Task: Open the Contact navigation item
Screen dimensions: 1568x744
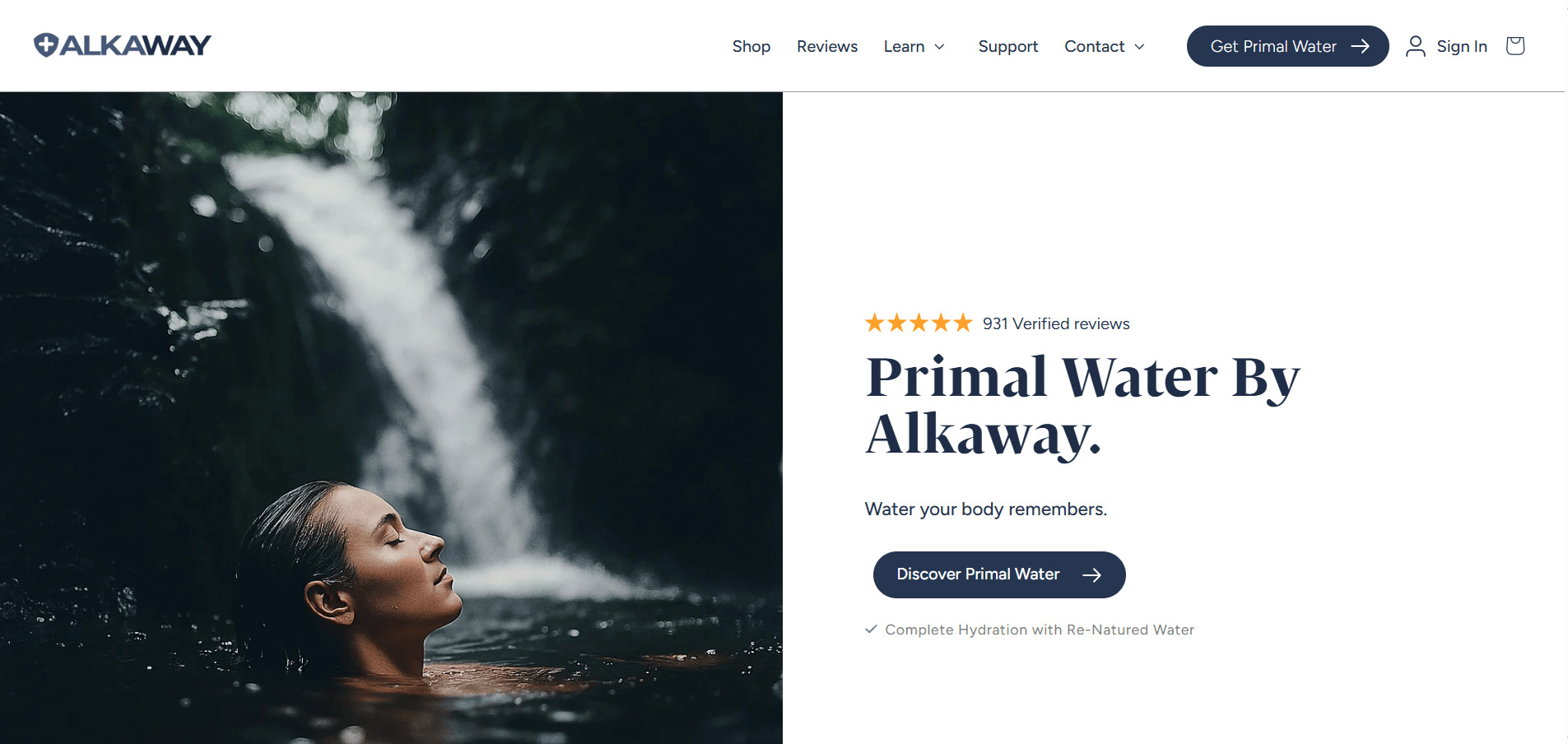Action: click(1104, 46)
